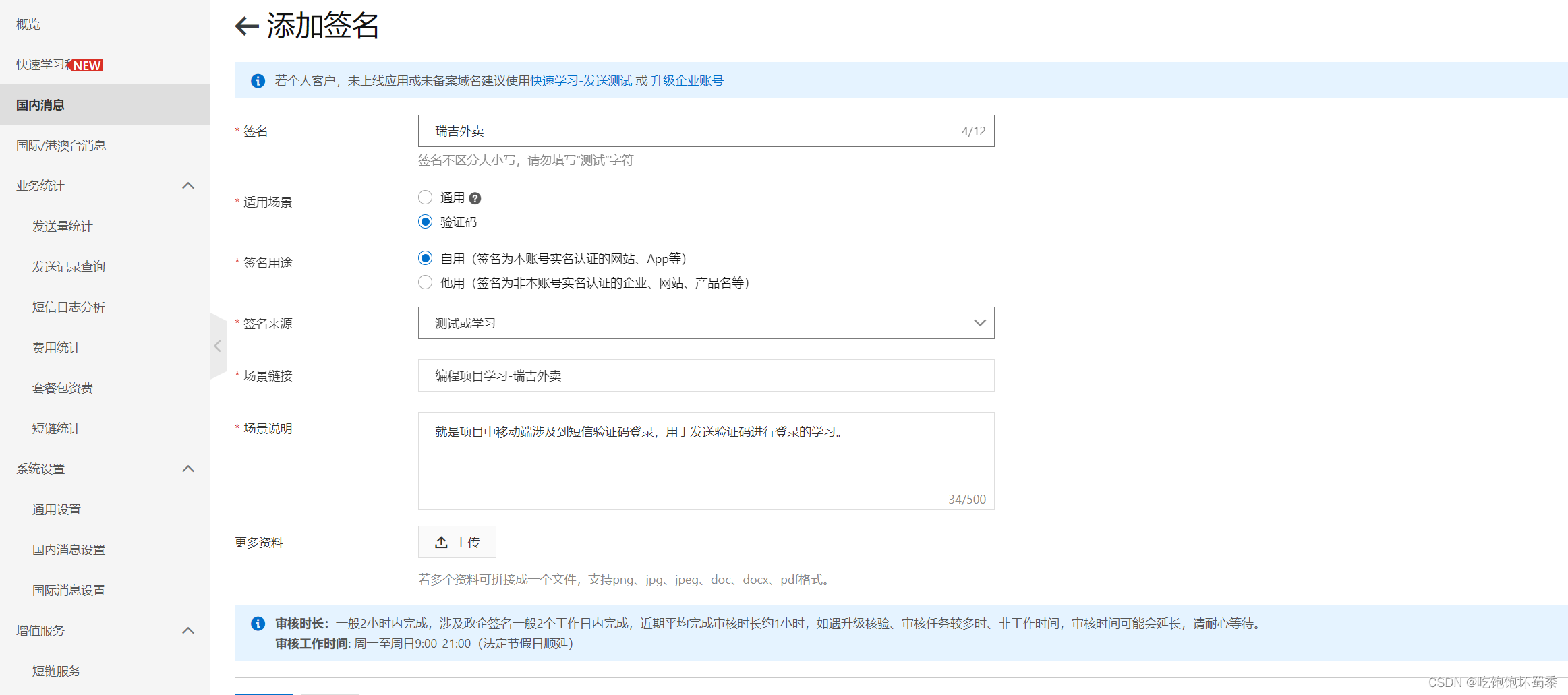Open 短链服务 page
The height and width of the screenshot is (695, 1568).
click(57, 671)
